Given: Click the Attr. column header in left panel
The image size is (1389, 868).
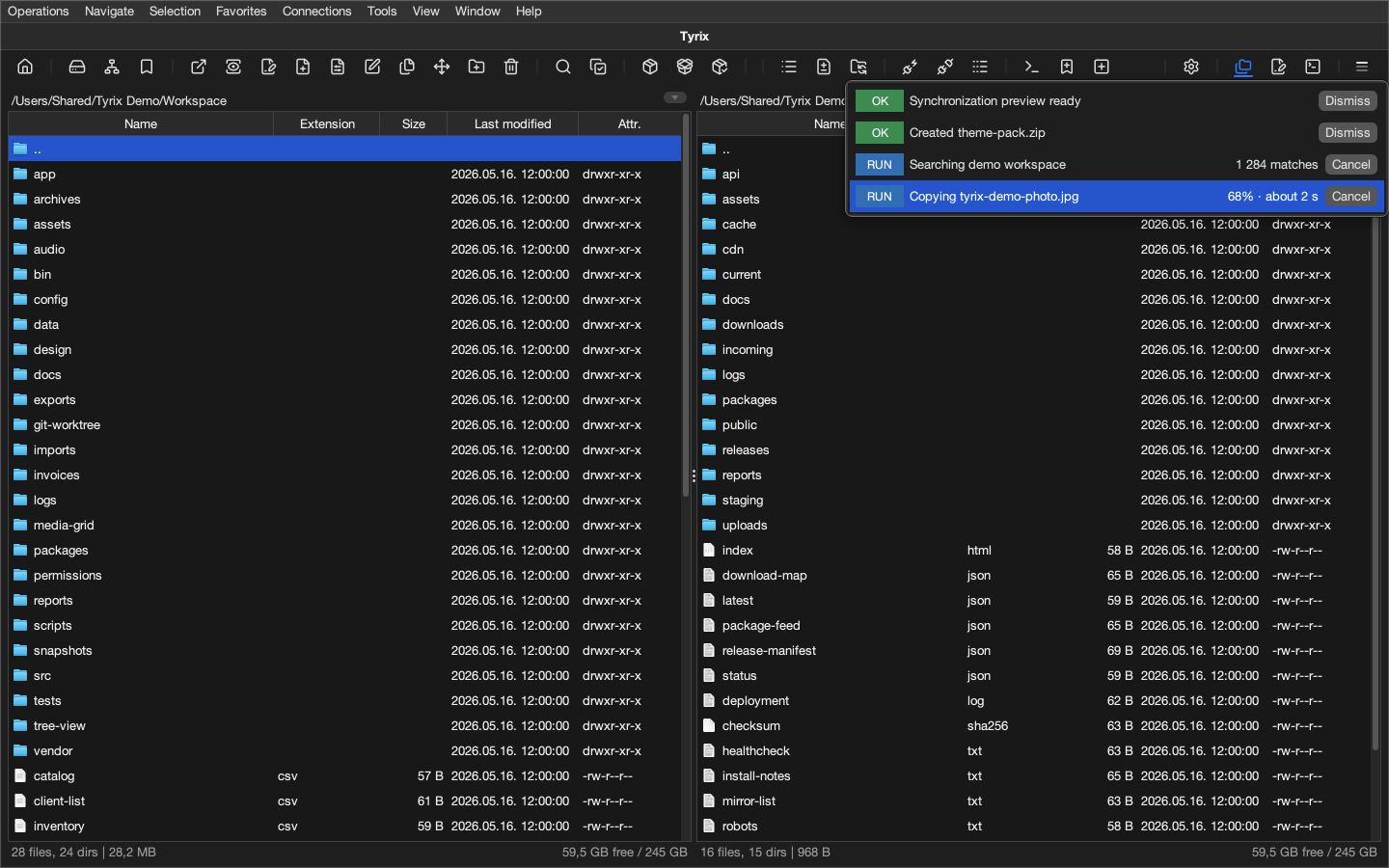Looking at the screenshot, I should 629,123.
